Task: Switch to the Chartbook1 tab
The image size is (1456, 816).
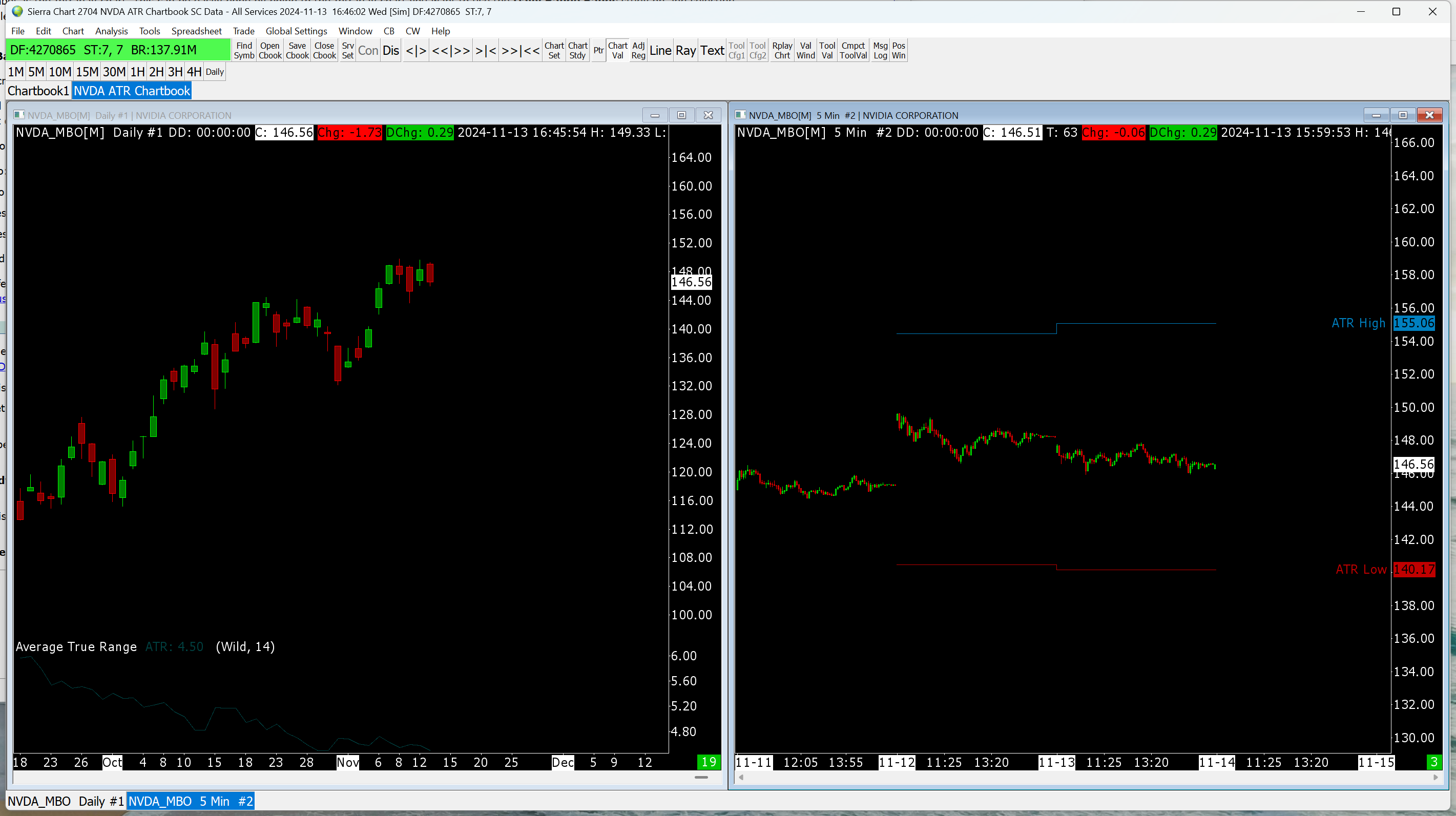Action: (38, 91)
